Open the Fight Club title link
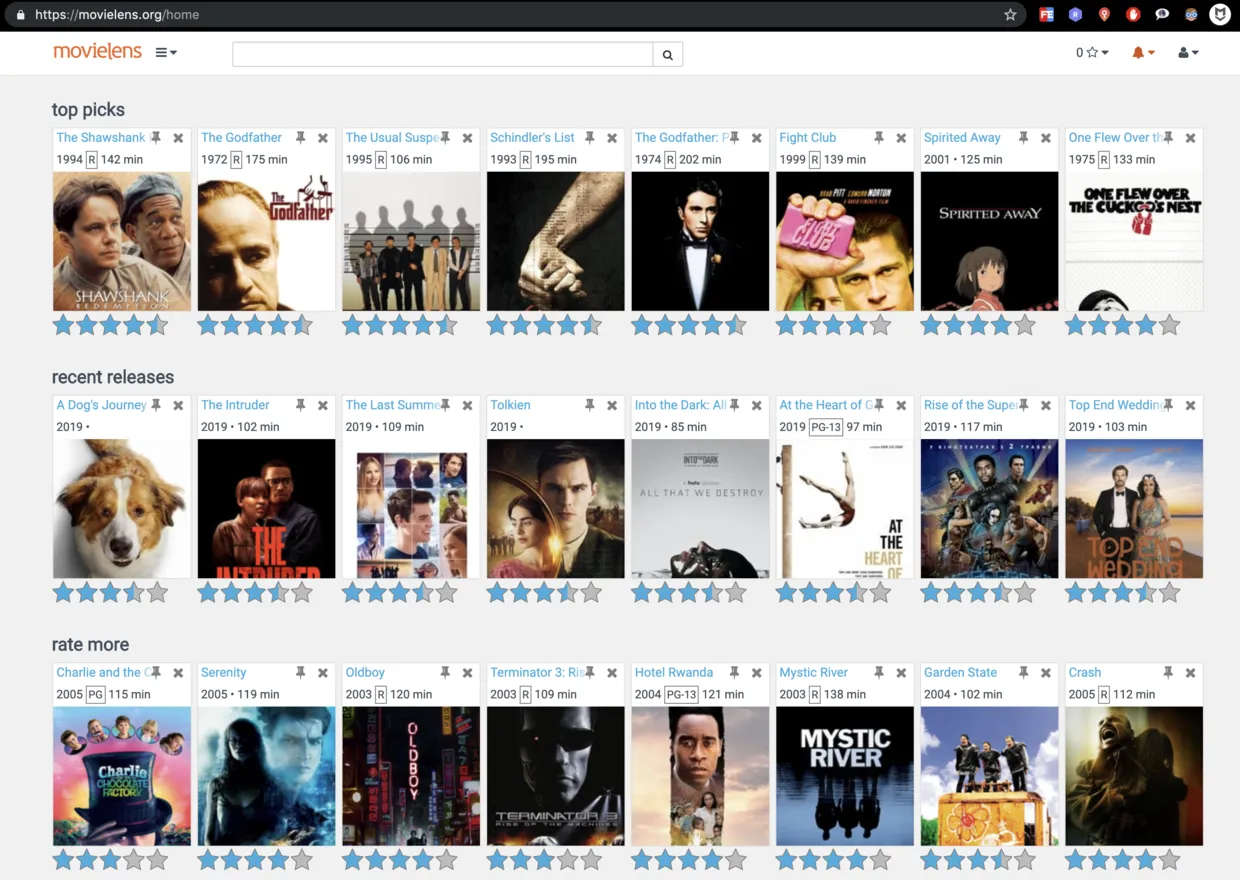 [x=807, y=138]
